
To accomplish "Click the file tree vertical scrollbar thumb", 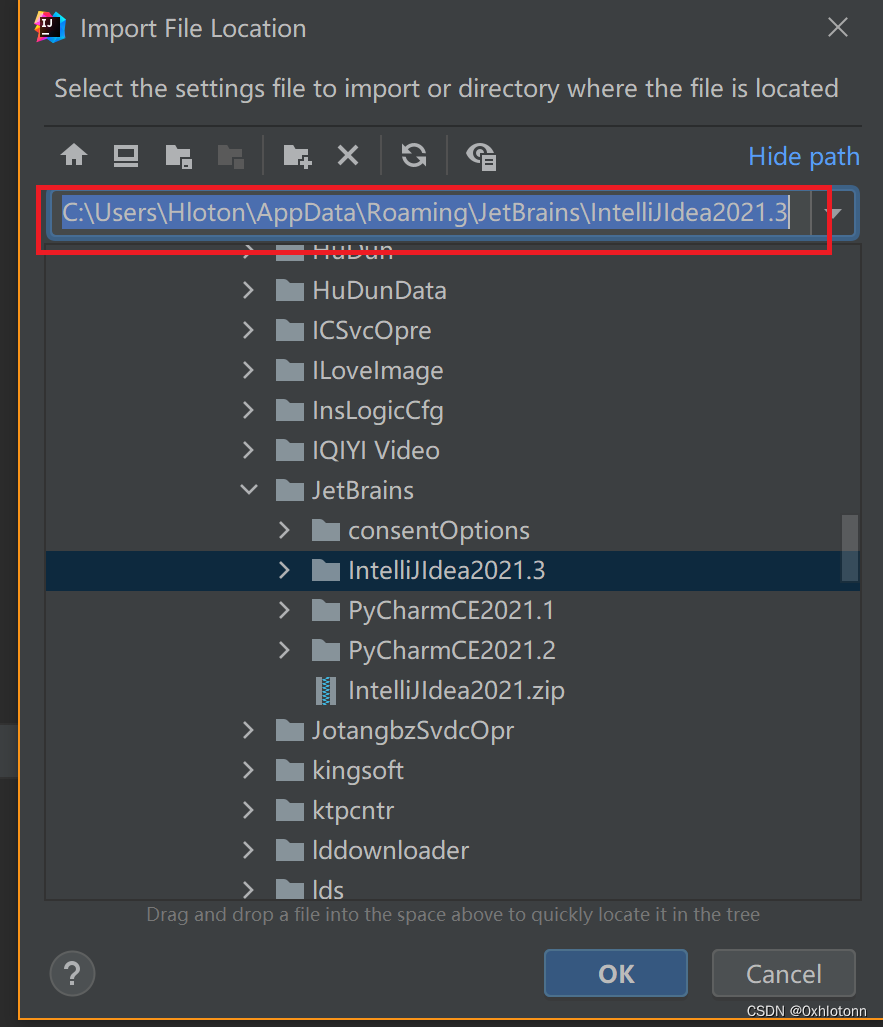I will click(850, 548).
